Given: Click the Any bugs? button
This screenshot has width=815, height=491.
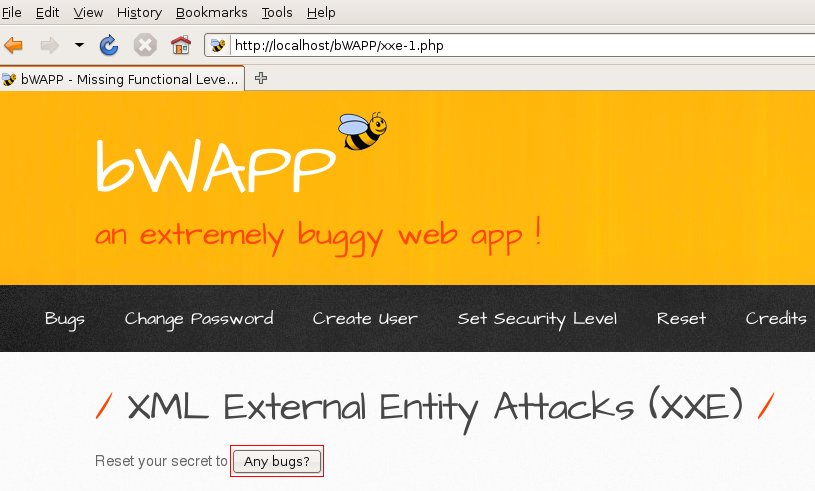Looking at the screenshot, I should tap(277, 461).
